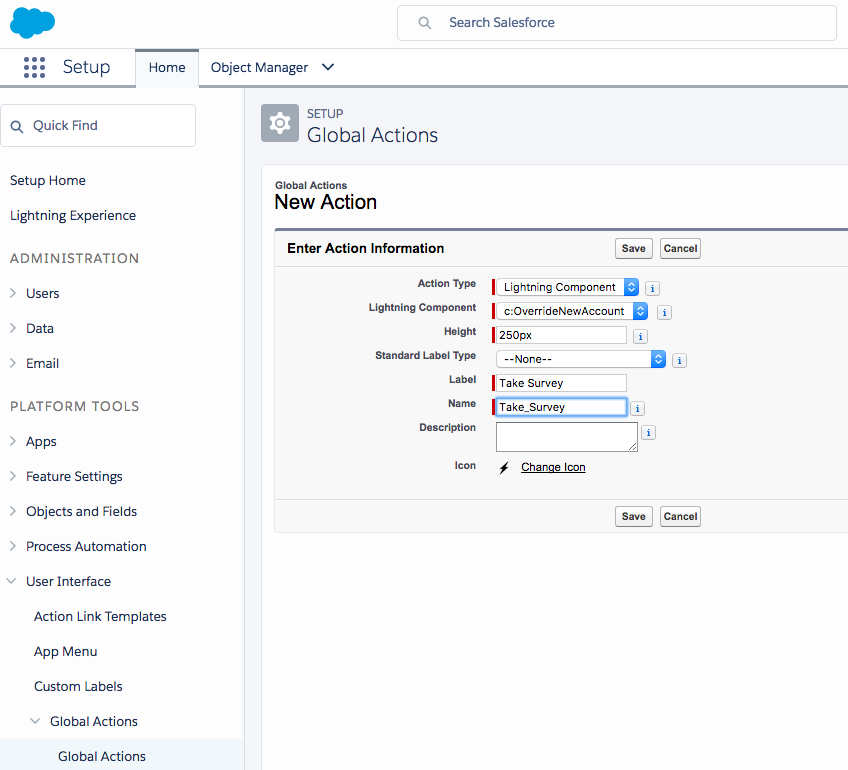The width and height of the screenshot is (848, 770).
Task: Click the PLATFORM TOOLS section header
Action: (75, 407)
